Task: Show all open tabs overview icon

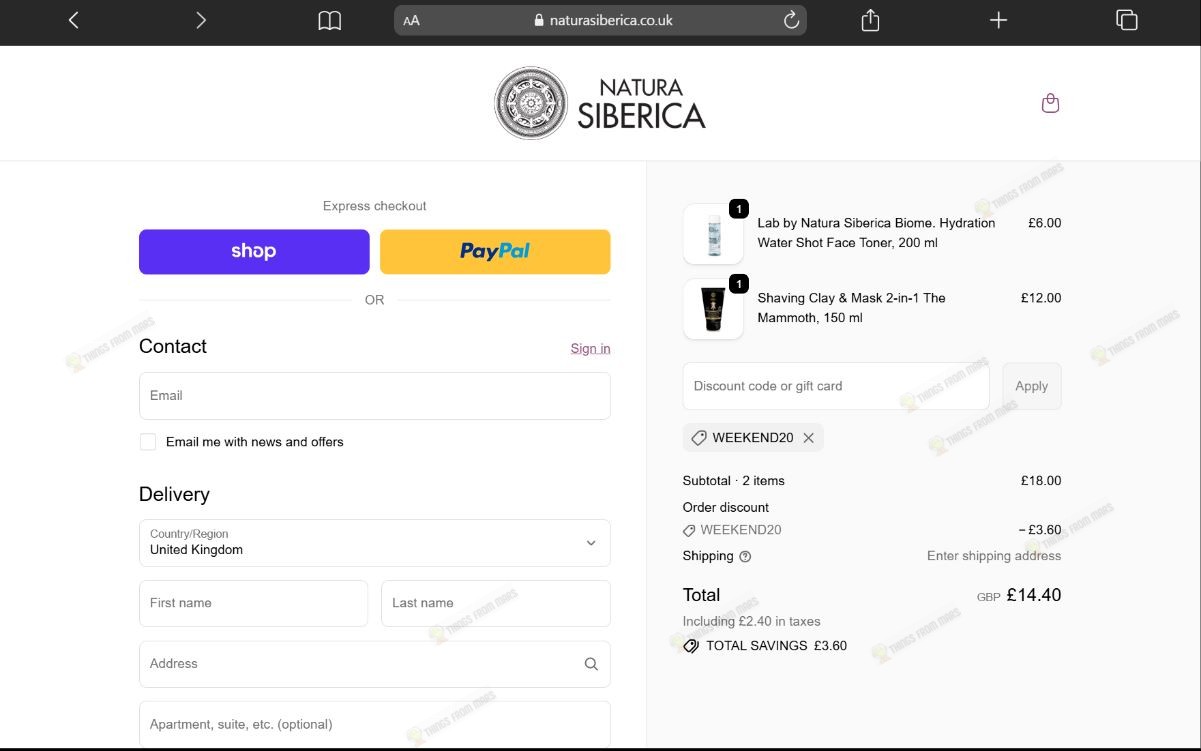Action: [1127, 20]
